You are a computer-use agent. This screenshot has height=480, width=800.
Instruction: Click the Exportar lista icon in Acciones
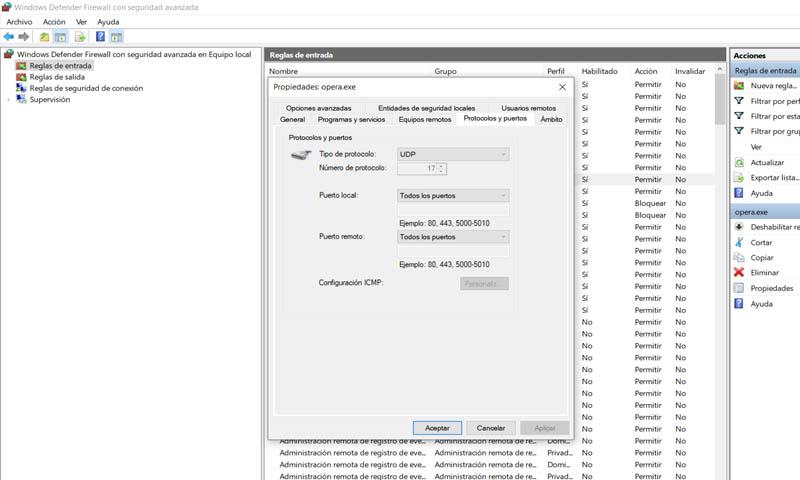click(x=739, y=178)
